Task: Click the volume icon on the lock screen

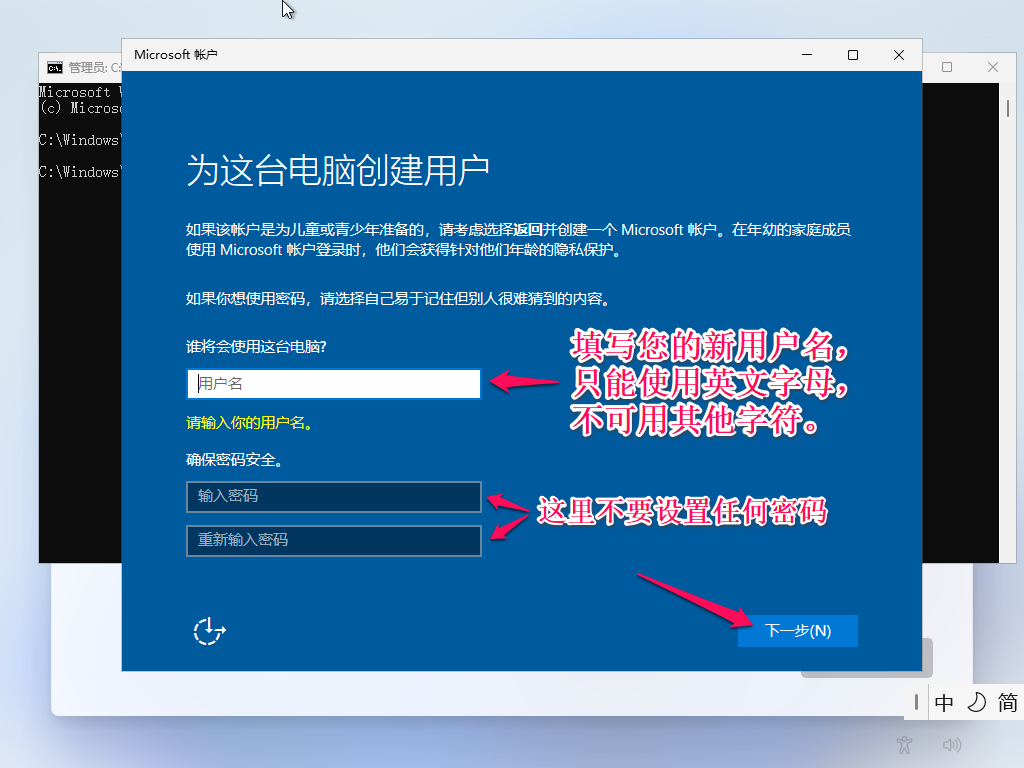Action: [952, 744]
